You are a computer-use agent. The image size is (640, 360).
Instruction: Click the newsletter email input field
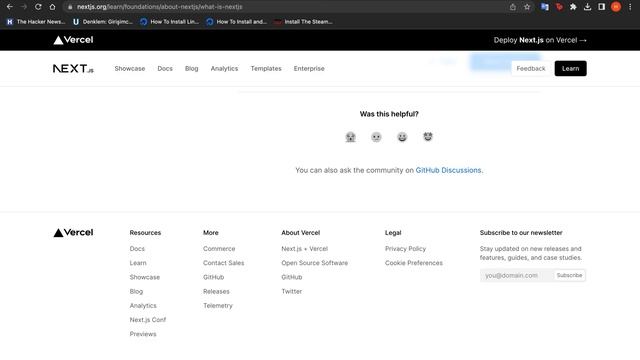pyautogui.click(x=516, y=276)
